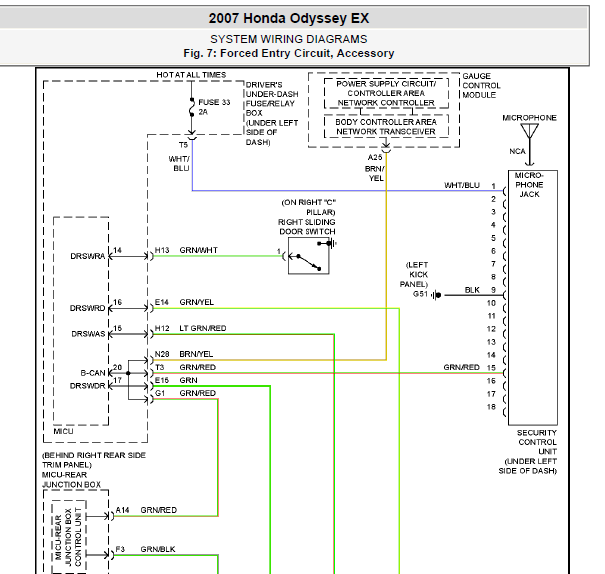Click the "GAUGE CONTROL MODULE" label
The image size is (605, 574).
[x=481, y=85]
